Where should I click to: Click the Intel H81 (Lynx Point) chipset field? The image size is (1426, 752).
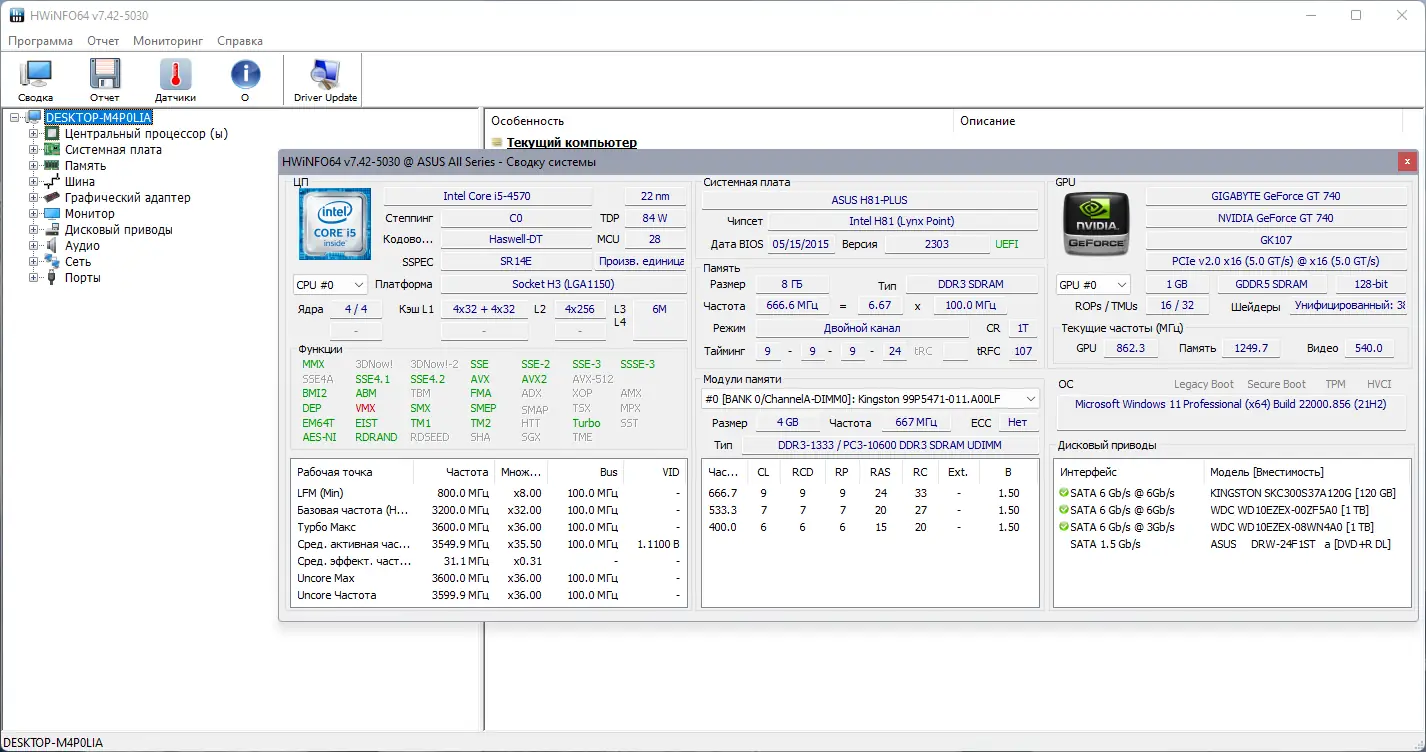pyautogui.click(x=902, y=221)
